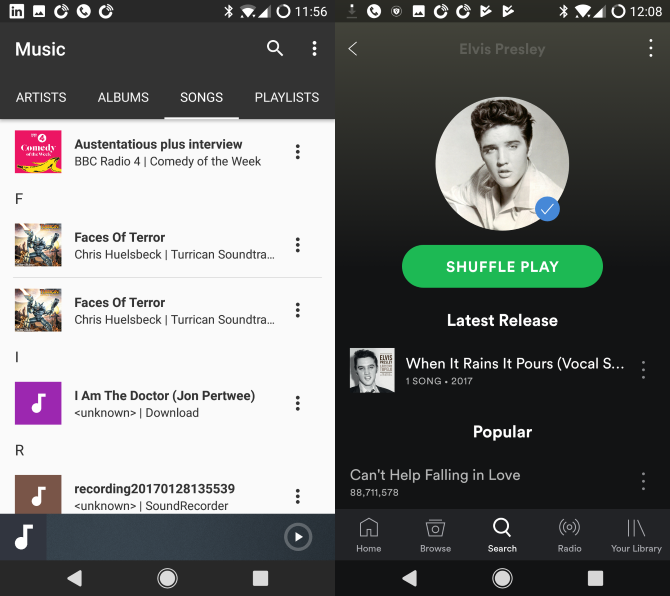Click the play button in now-playing bar
This screenshot has height=596, width=670.
tap(298, 537)
